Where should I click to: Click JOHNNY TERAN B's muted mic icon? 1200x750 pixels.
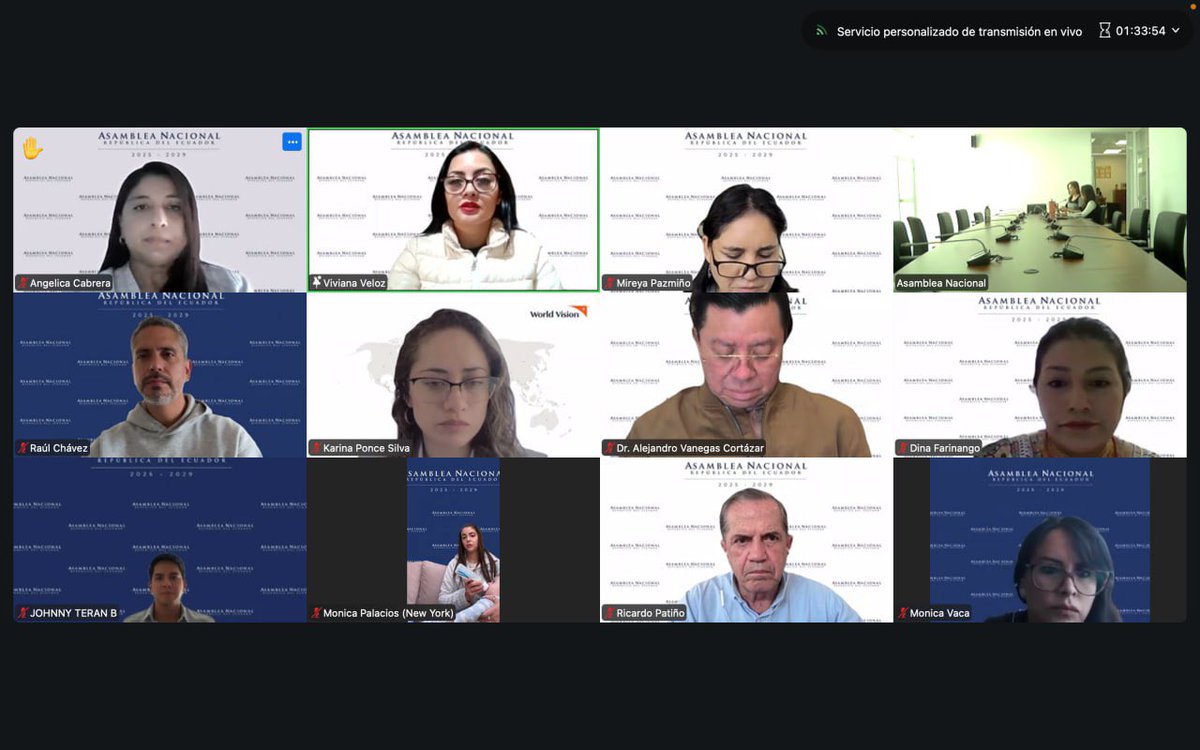22,613
